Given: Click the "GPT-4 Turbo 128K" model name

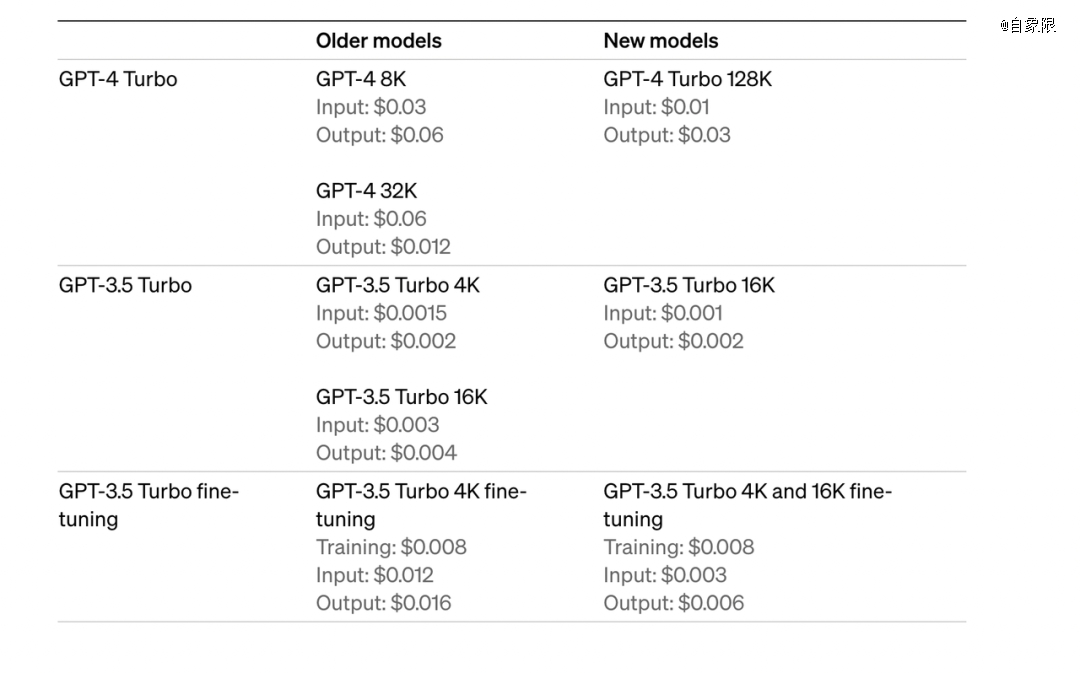Looking at the screenshot, I should 687,79.
